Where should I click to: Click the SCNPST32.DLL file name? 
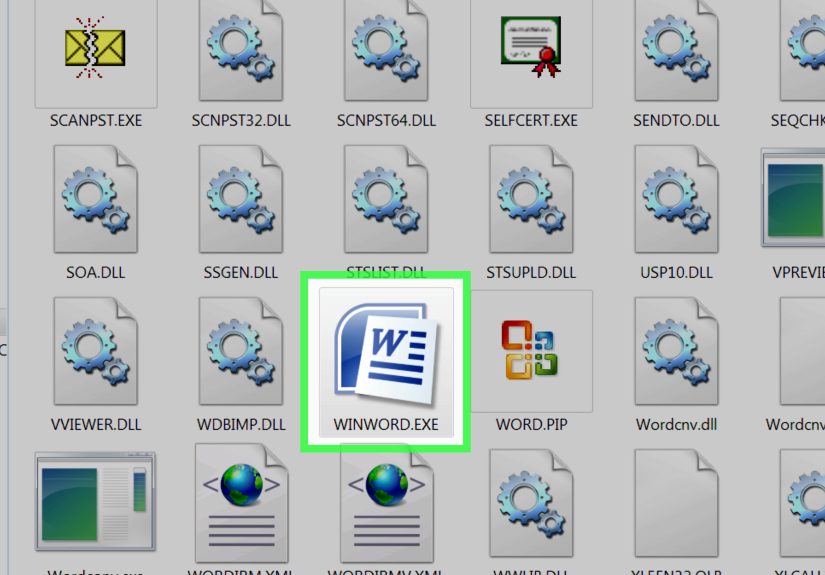click(241, 120)
